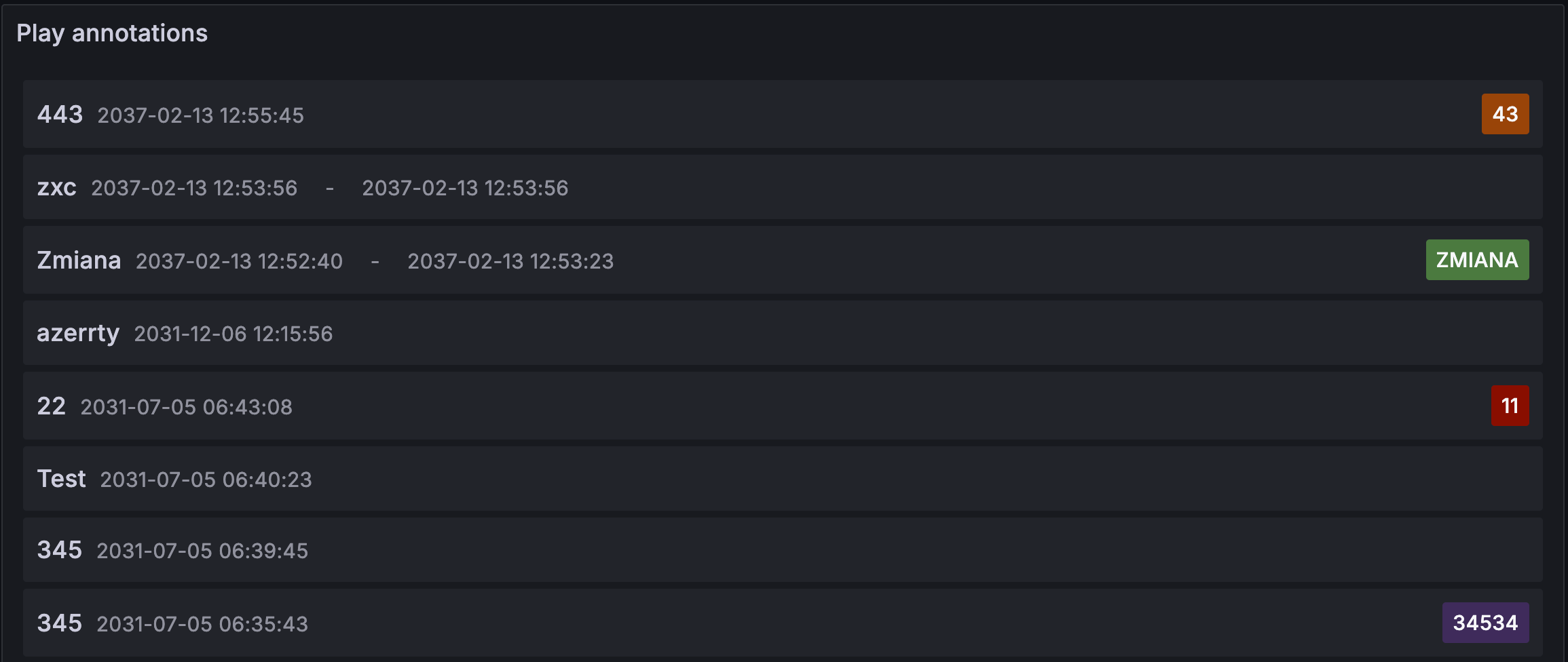Click the zxc start time 12:53:56

(194, 188)
